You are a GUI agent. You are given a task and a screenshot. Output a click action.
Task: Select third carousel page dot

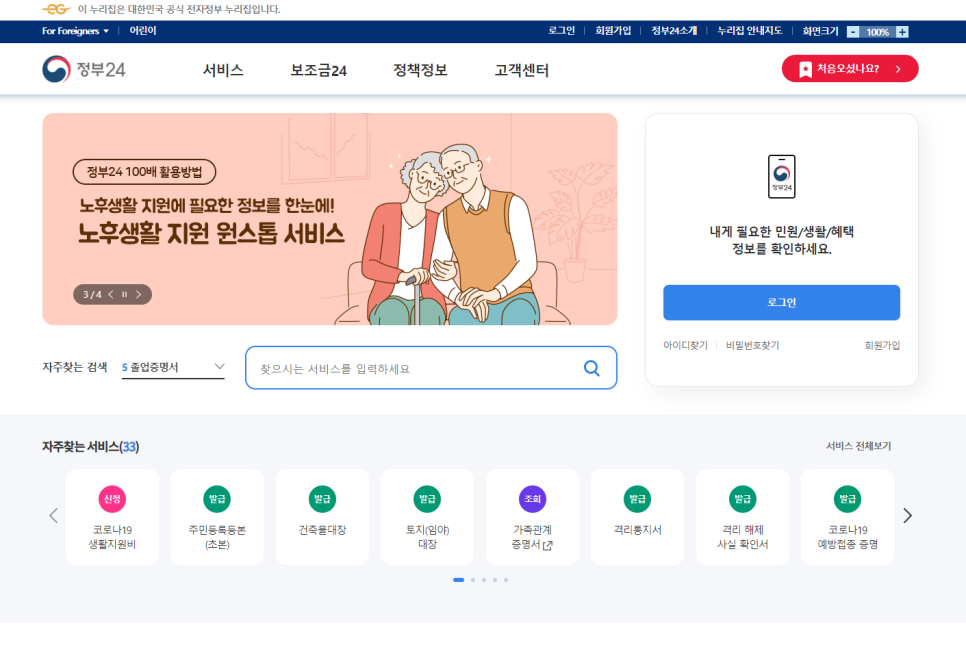(x=484, y=580)
